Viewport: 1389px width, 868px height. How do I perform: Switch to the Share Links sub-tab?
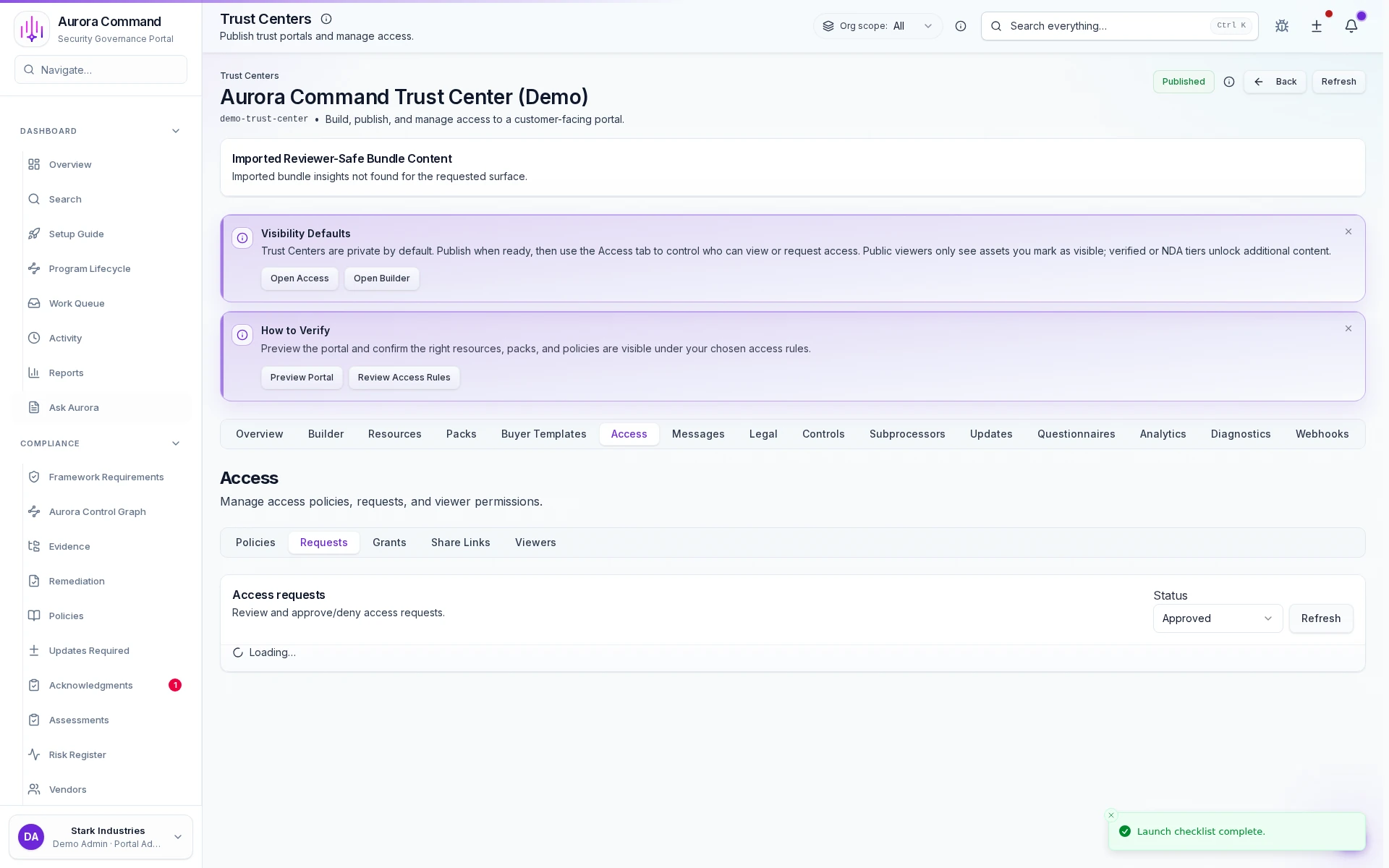click(x=460, y=542)
